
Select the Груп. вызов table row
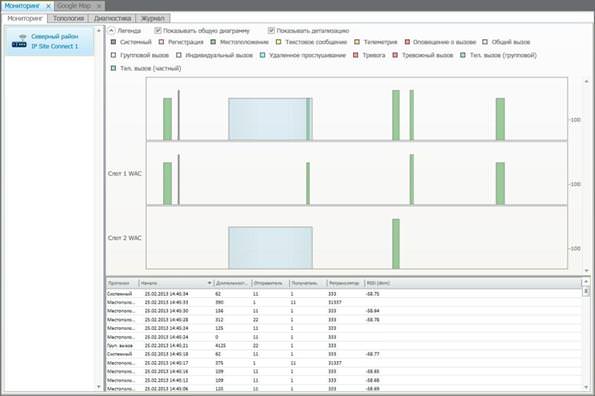pyautogui.click(x=343, y=346)
